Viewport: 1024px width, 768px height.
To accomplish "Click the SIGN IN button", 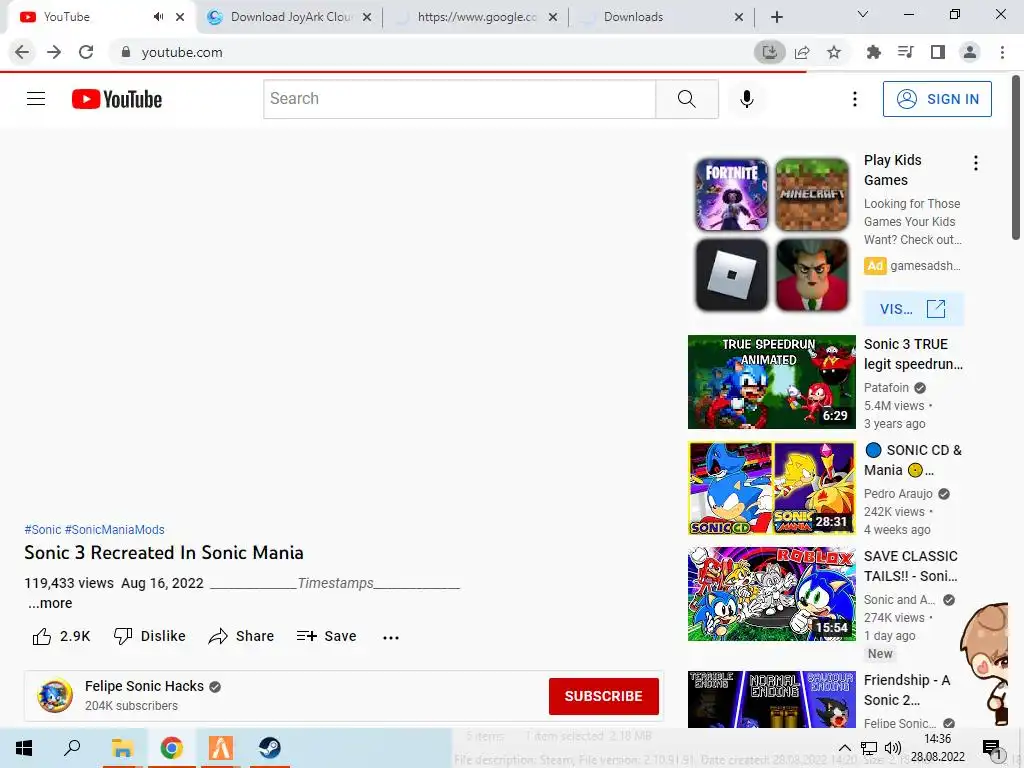I will [937, 99].
